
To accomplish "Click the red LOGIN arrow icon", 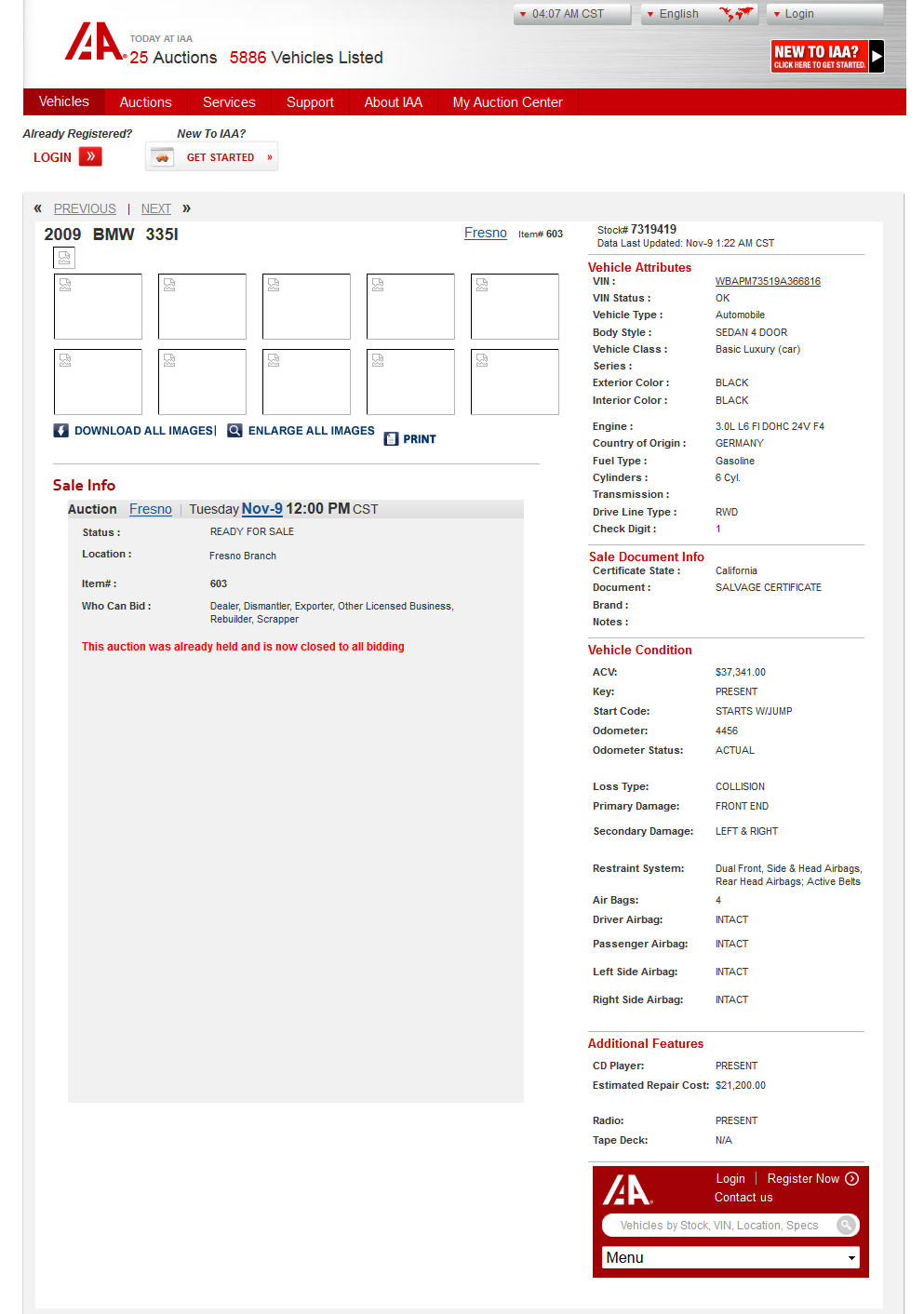I will (x=90, y=156).
